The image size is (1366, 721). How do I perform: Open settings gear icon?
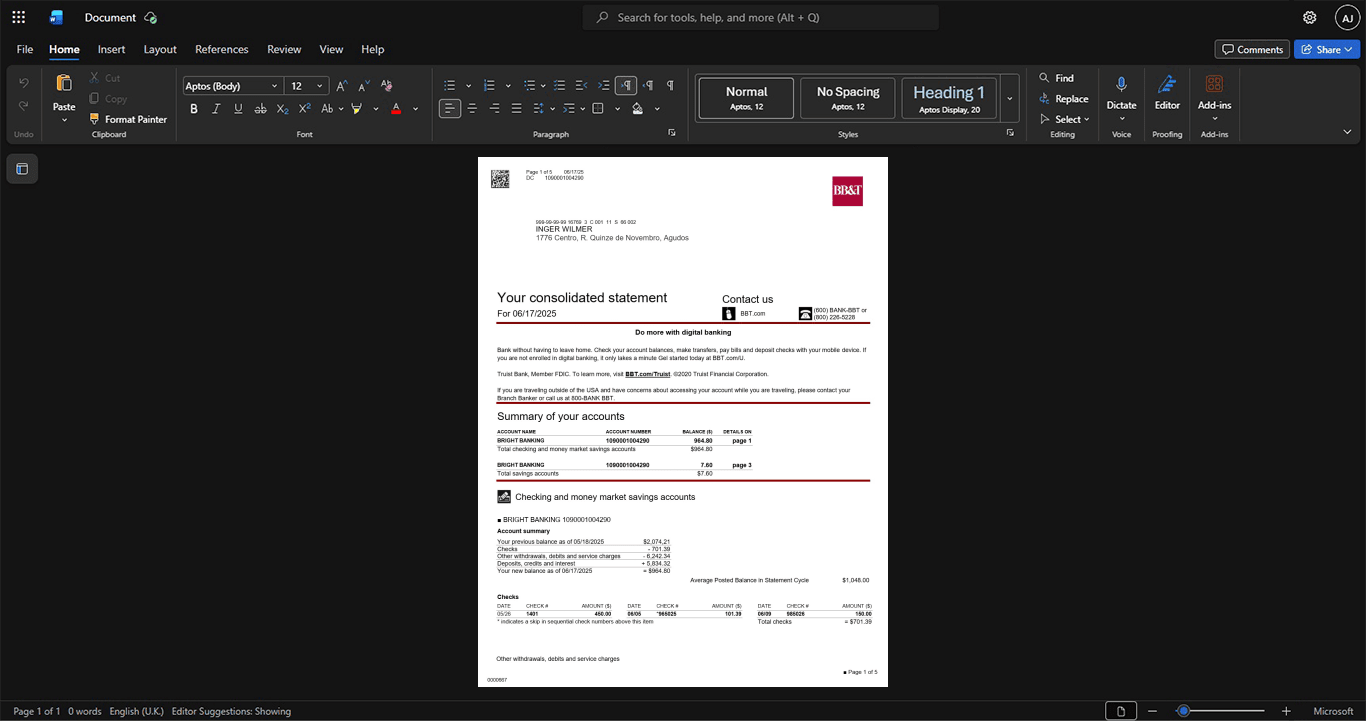coord(1309,17)
